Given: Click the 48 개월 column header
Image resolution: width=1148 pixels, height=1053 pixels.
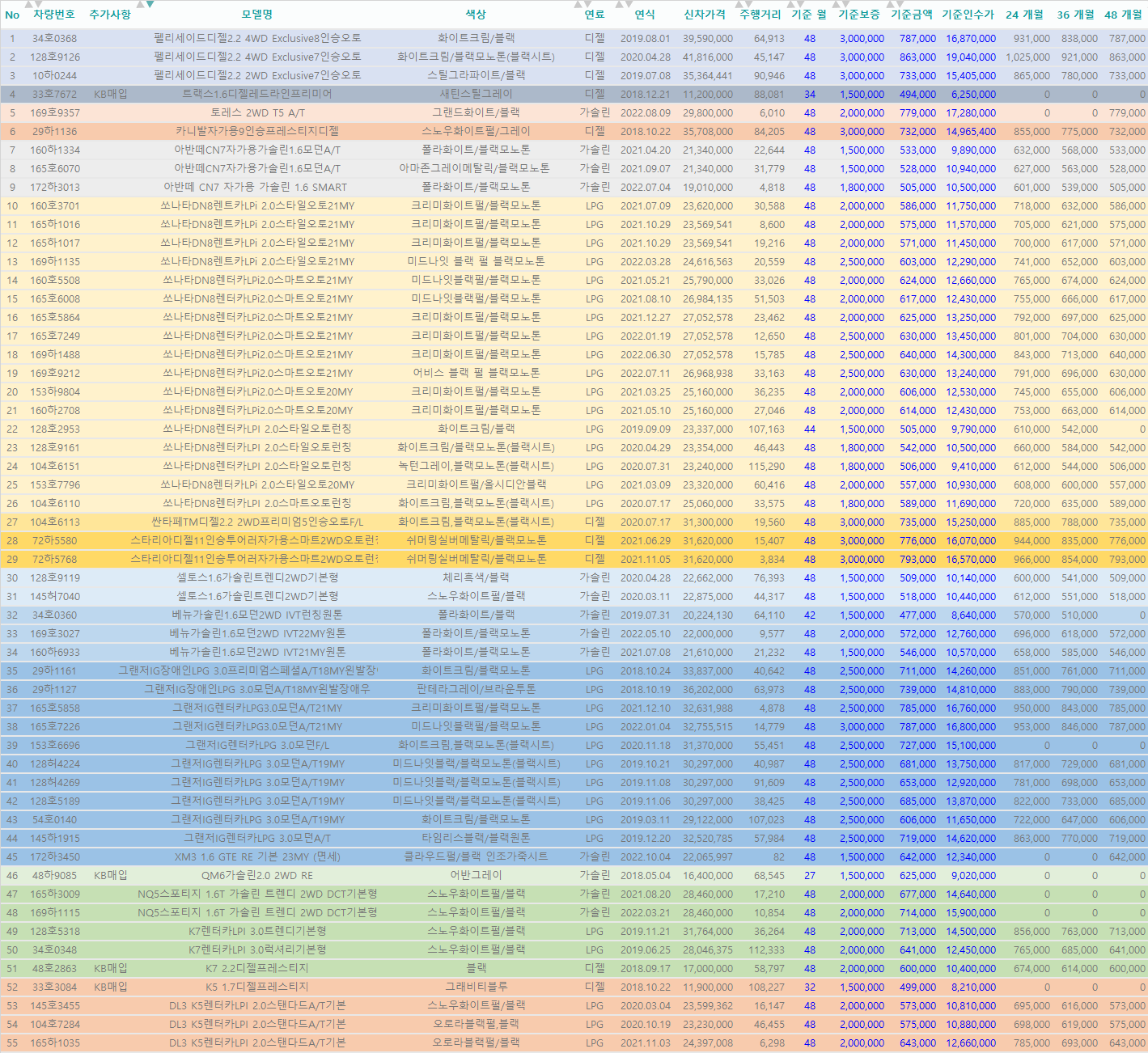Looking at the screenshot, I should [x=1124, y=15].
